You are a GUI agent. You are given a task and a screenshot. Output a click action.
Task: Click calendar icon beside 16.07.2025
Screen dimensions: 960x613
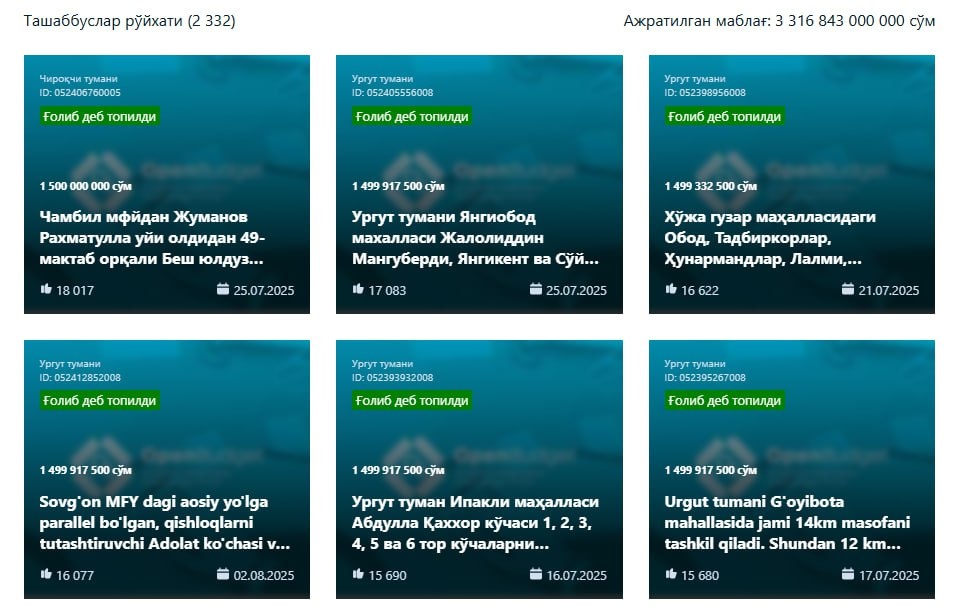[536, 574]
